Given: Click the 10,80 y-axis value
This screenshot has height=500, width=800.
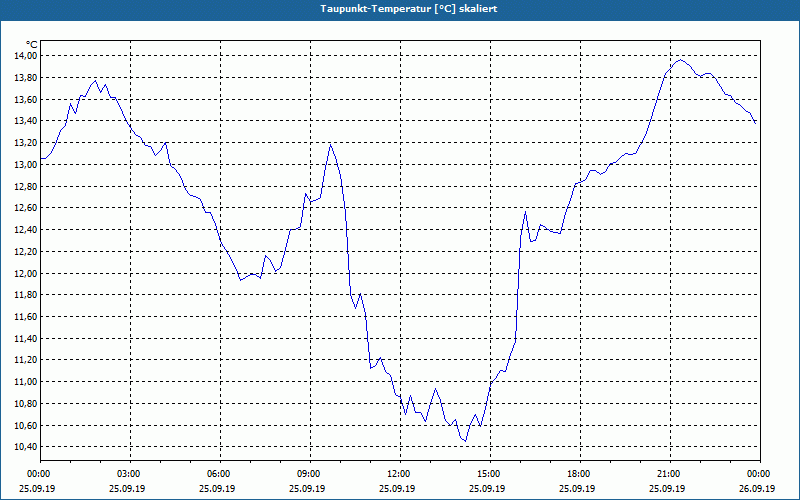Looking at the screenshot, I should (27, 404).
